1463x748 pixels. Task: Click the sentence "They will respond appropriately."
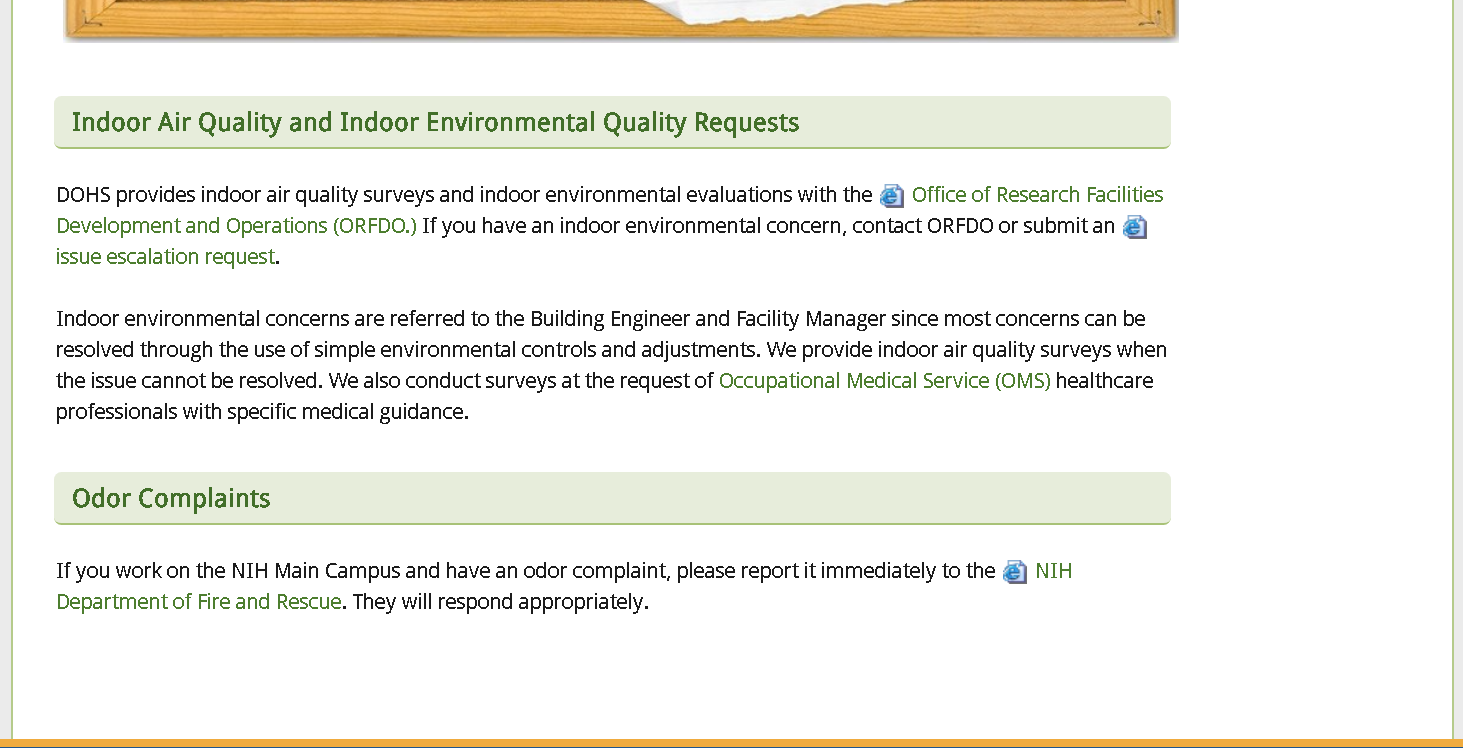tap(500, 602)
